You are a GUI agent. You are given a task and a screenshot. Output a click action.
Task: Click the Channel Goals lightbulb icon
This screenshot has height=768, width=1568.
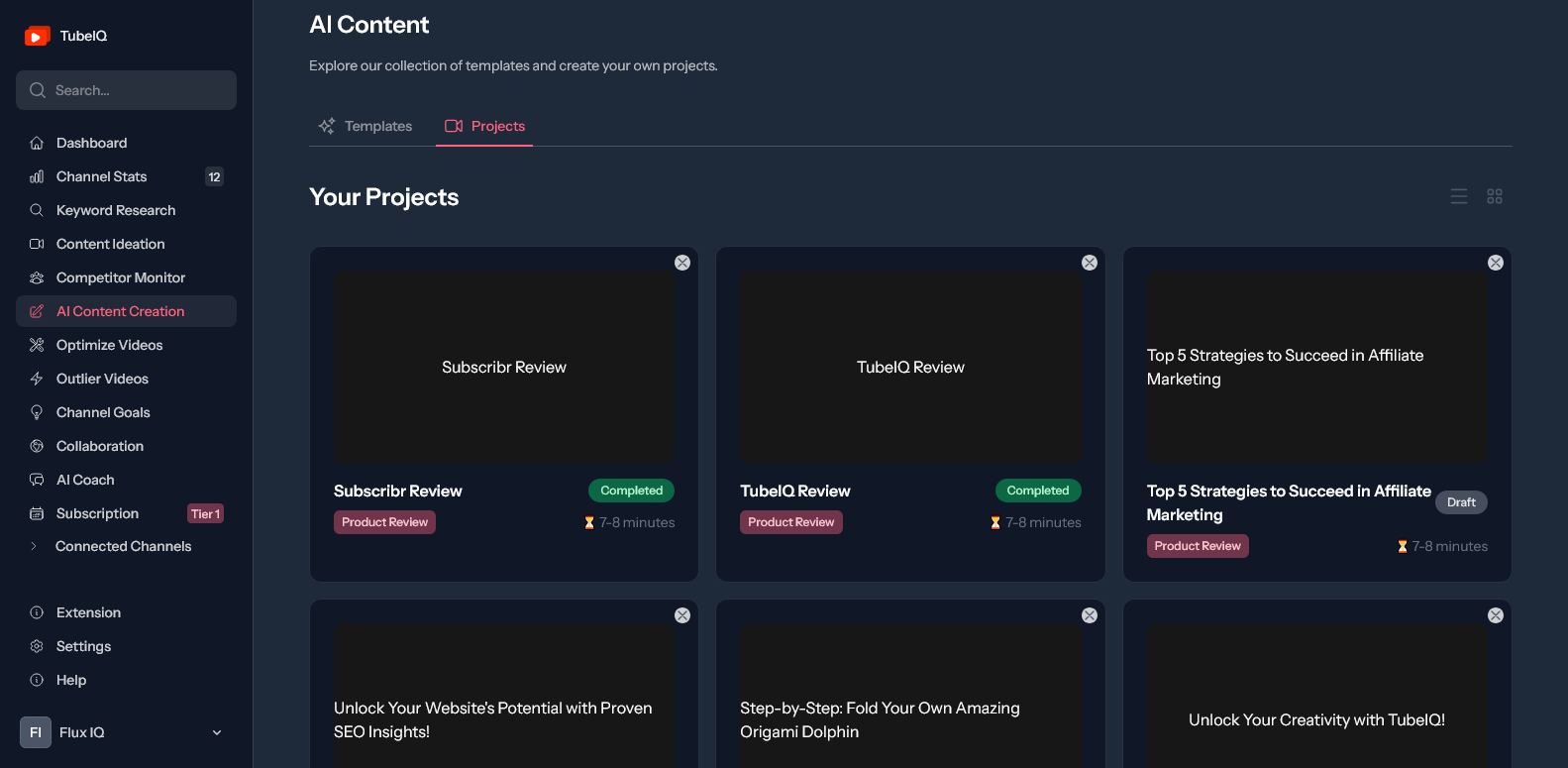pos(37,412)
